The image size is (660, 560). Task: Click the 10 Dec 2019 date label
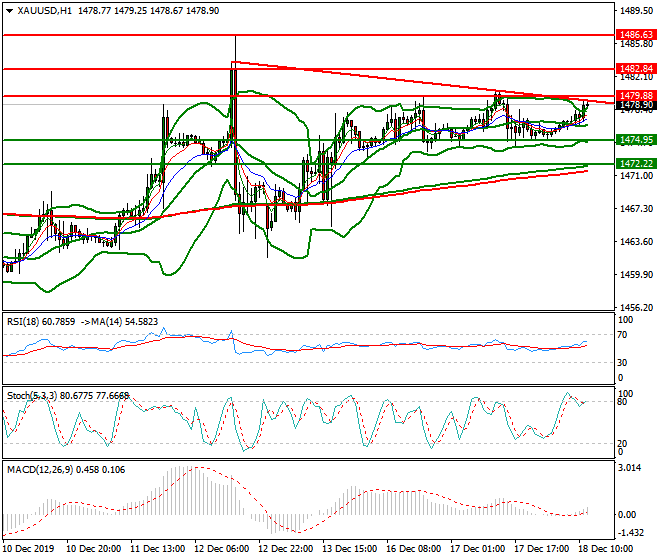click(x=28, y=549)
